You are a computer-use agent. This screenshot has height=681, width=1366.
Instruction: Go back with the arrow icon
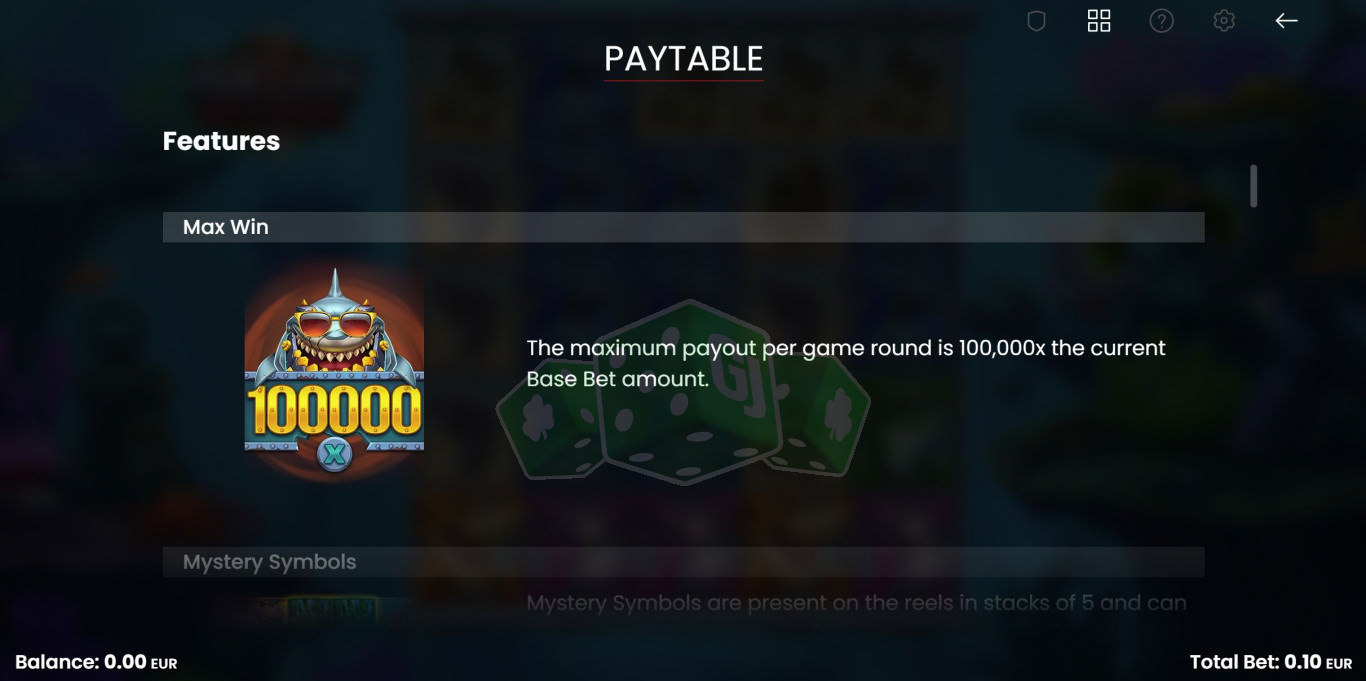point(1286,21)
